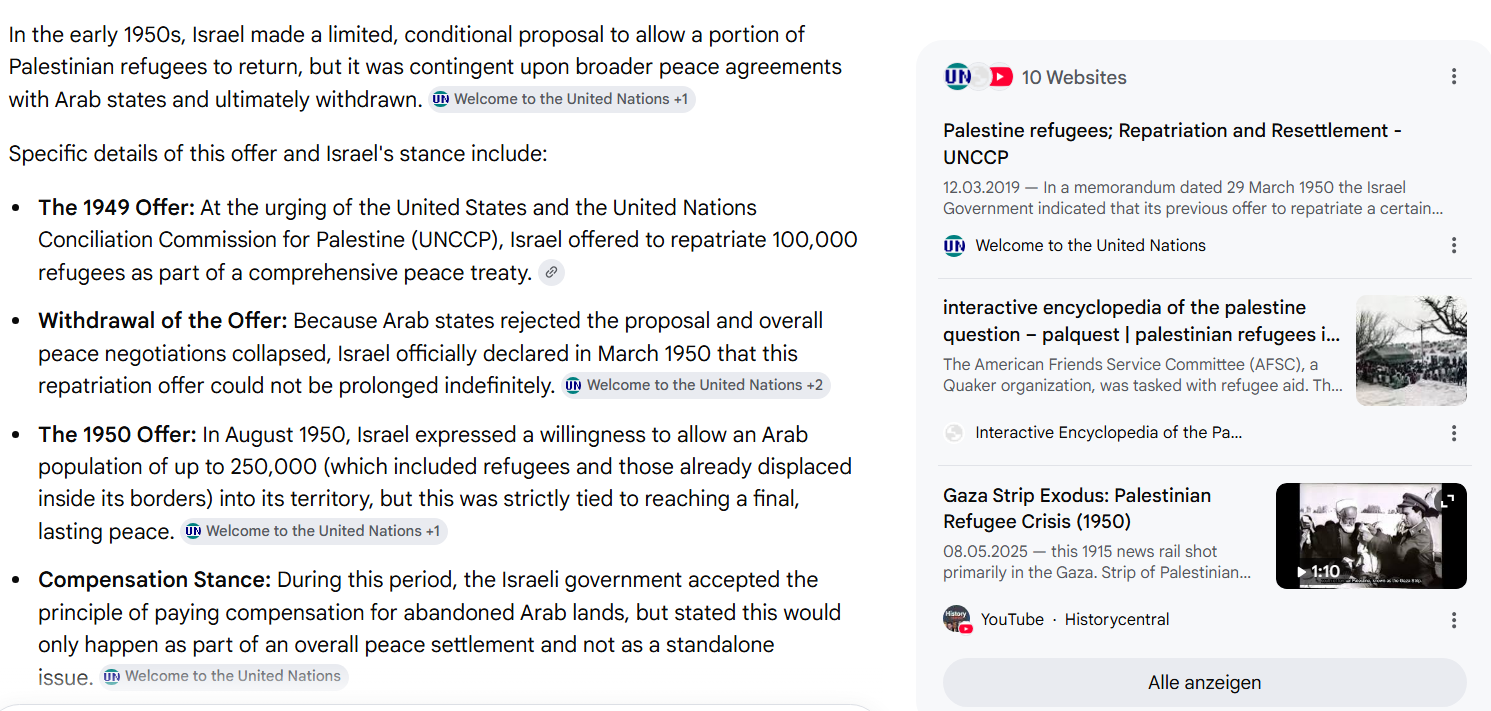This screenshot has width=1491, height=711.
Task: Open the 'interactive encyclopedia of the palestine question' result
Action: pos(1141,321)
